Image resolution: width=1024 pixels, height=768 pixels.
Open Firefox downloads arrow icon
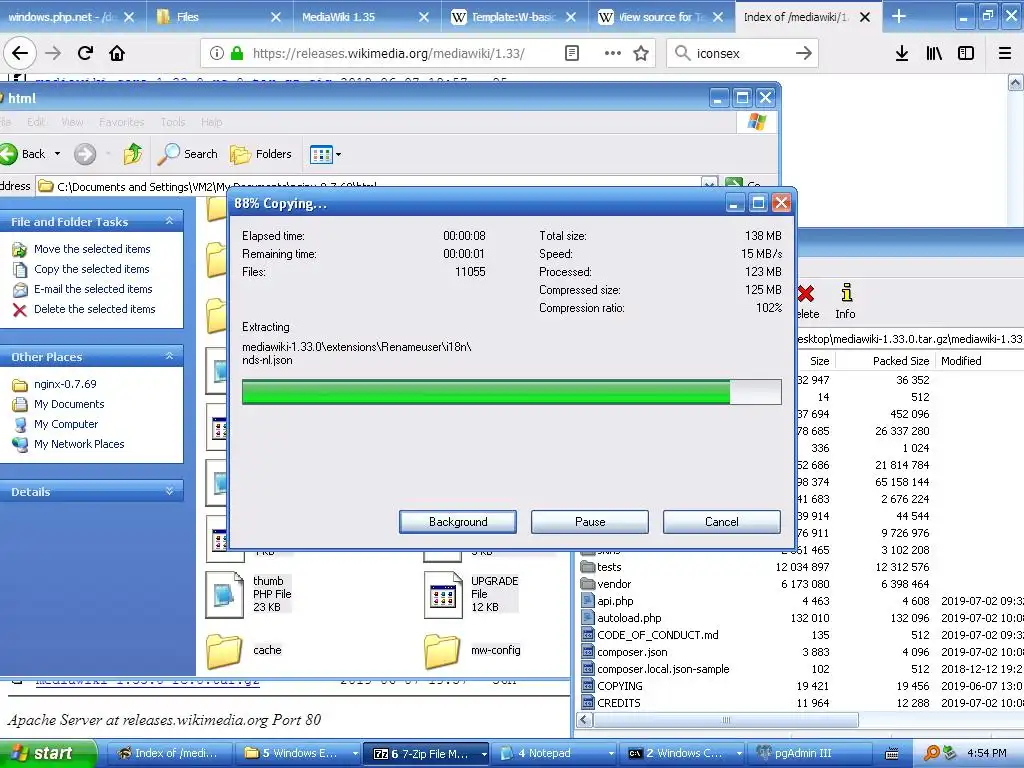pos(902,53)
